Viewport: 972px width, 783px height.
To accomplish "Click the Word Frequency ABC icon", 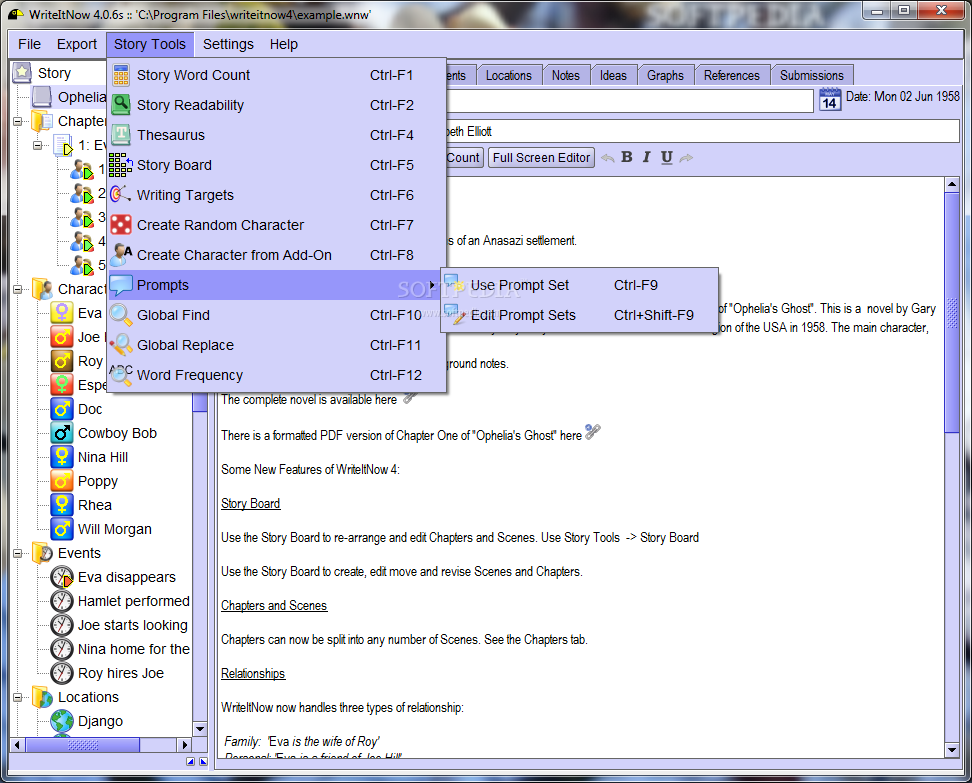I will pos(121,375).
